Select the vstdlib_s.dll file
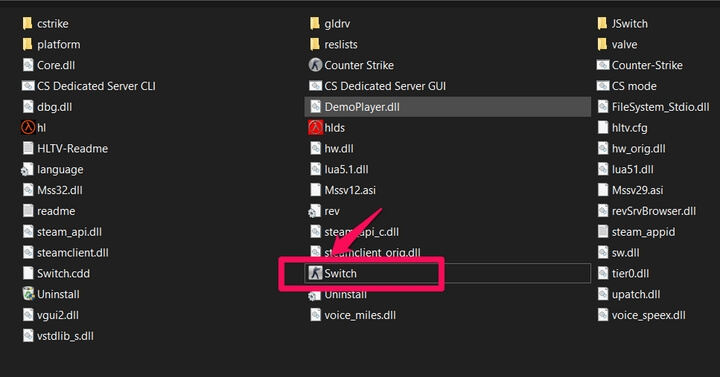The height and width of the screenshot is (377, 720). click(x=57, y=336)
